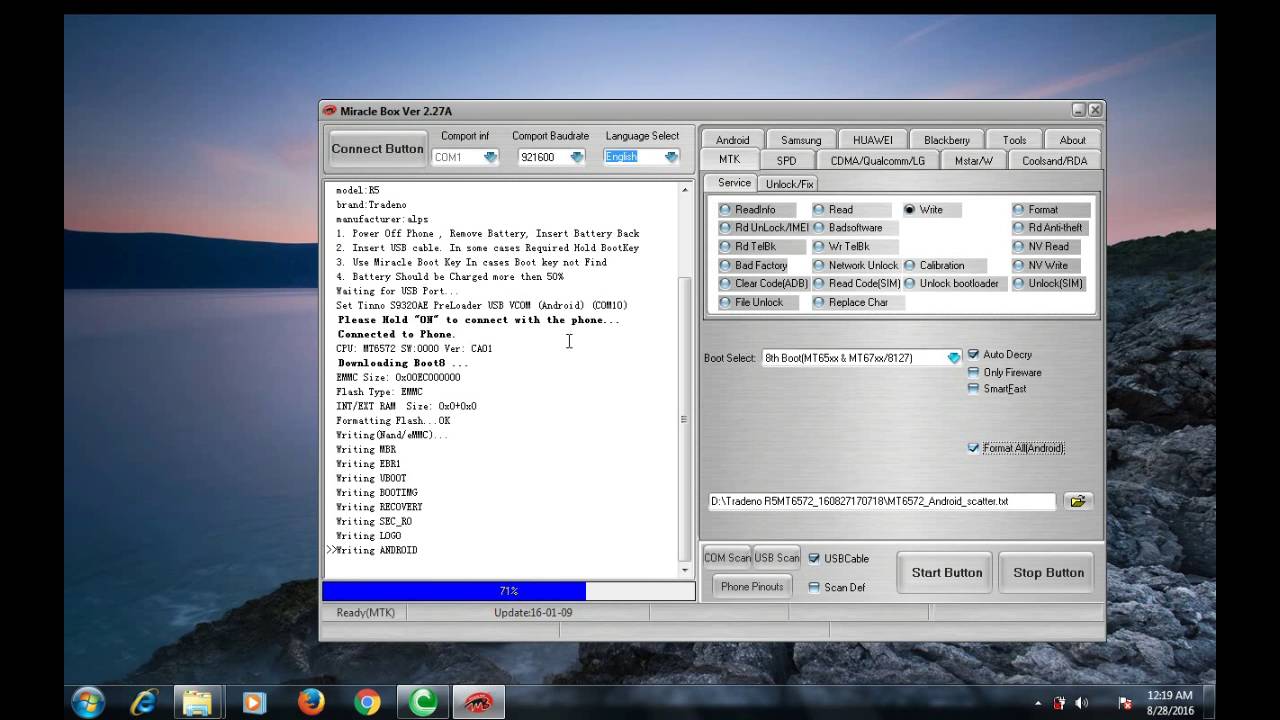Toggle Scan Def checkbox

click(x=814, y=588)
